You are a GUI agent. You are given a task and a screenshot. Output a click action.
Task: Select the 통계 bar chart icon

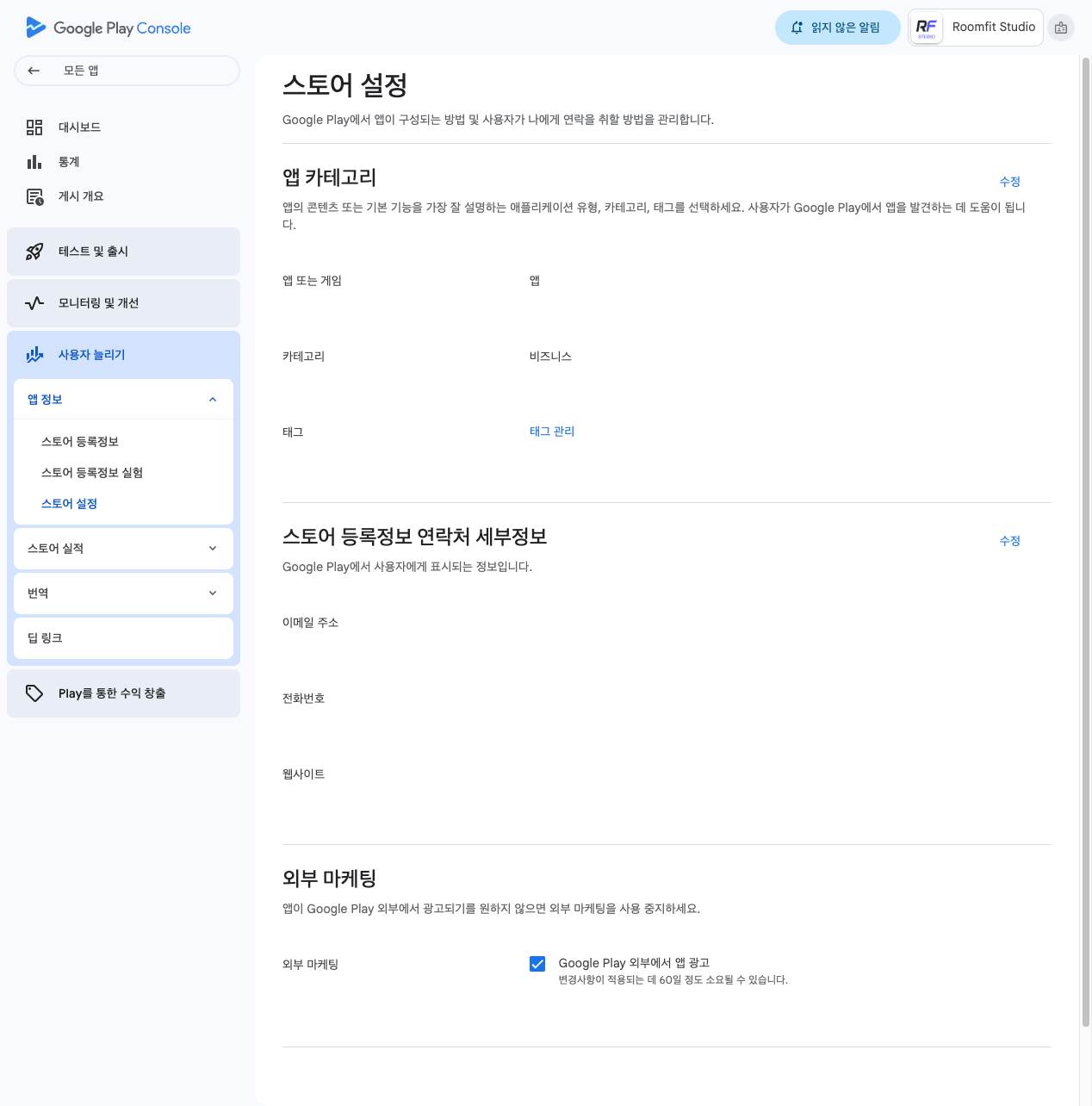[x=34, y=162]
